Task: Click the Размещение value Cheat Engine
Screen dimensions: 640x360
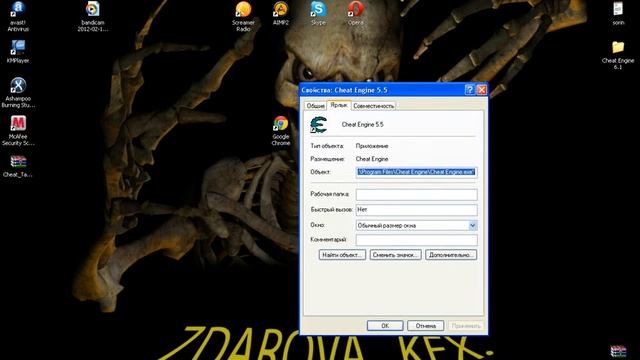Action: (372, 159)
